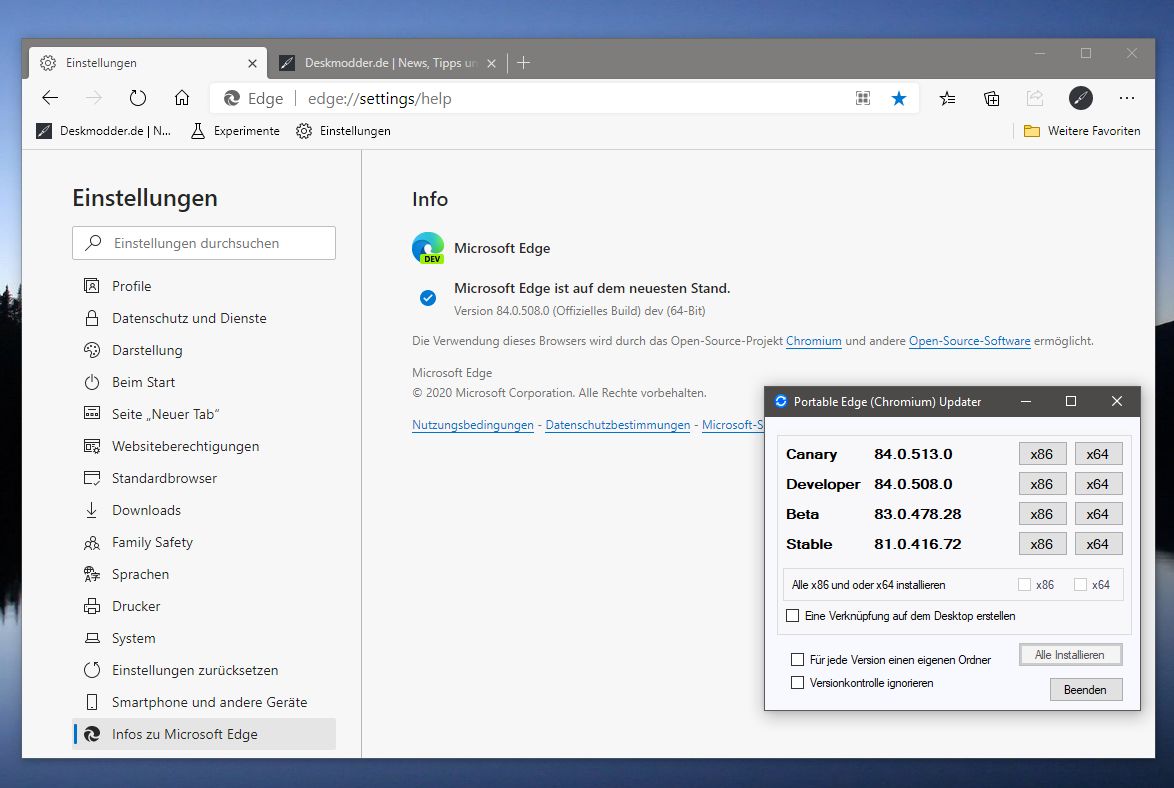This screenshot has height=788, width=1174.
Task: Click x86 button for Beta channel
Action: [1042, 514]
